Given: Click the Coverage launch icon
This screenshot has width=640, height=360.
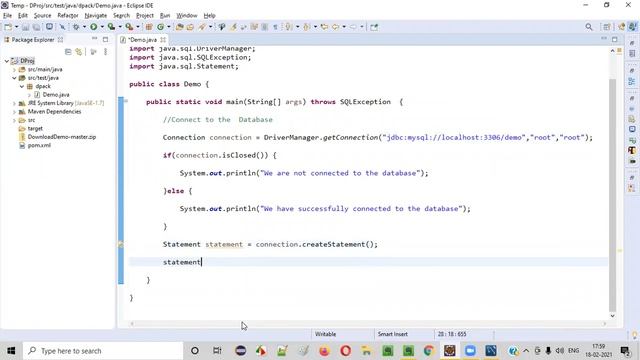Looking at the screenshot, I should [111, 27].
